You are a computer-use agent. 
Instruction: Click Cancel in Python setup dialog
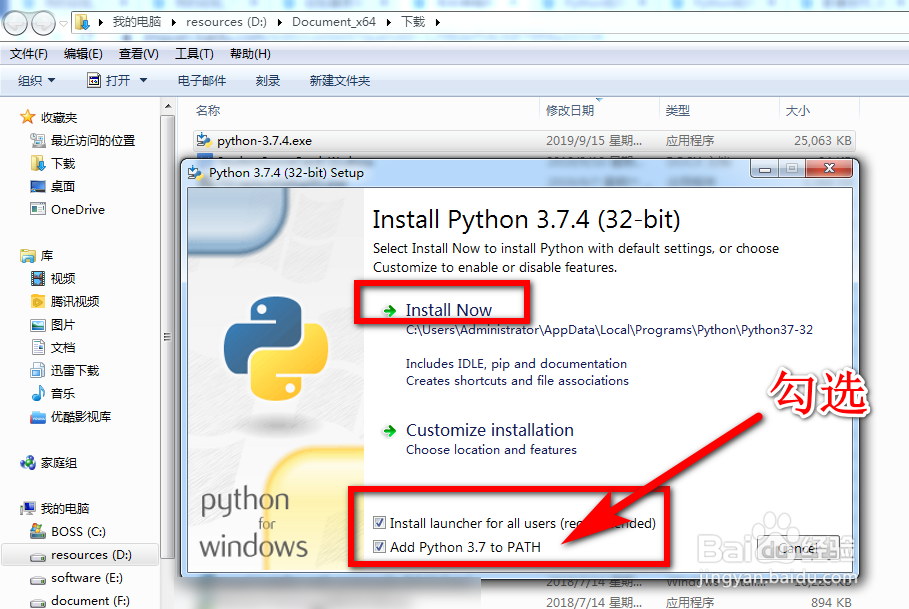point(798,548)
